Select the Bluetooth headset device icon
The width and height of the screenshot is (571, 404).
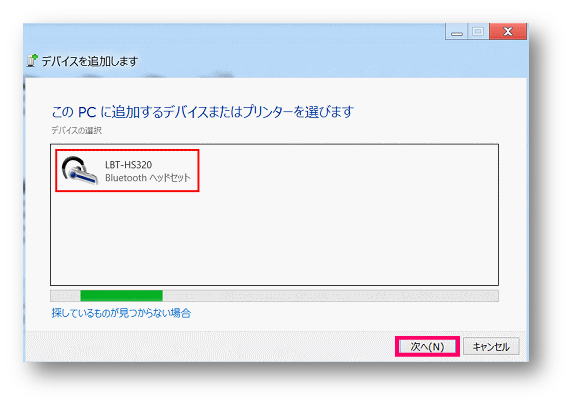80,170
